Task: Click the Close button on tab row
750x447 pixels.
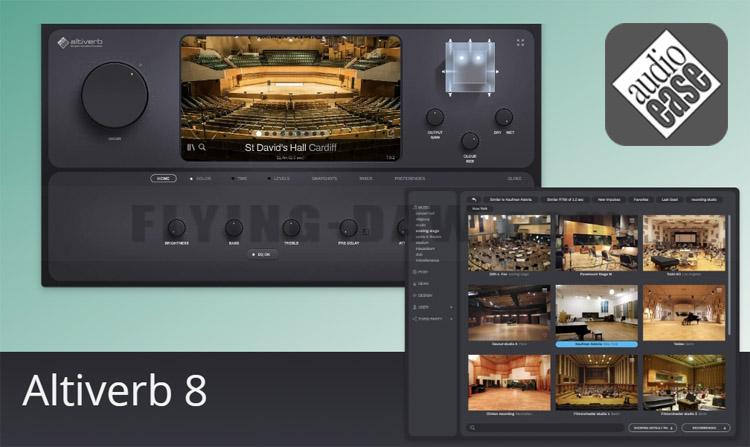Action: pos(515,179)
